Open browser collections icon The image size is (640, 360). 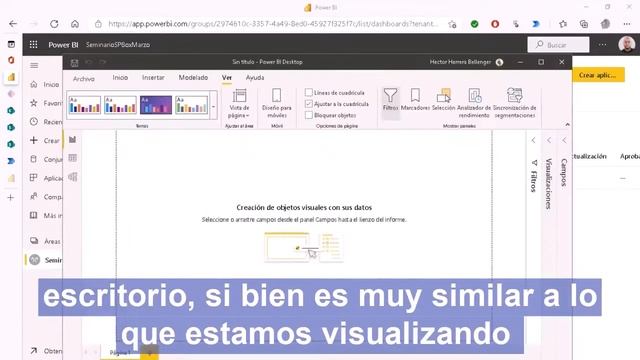584,24
